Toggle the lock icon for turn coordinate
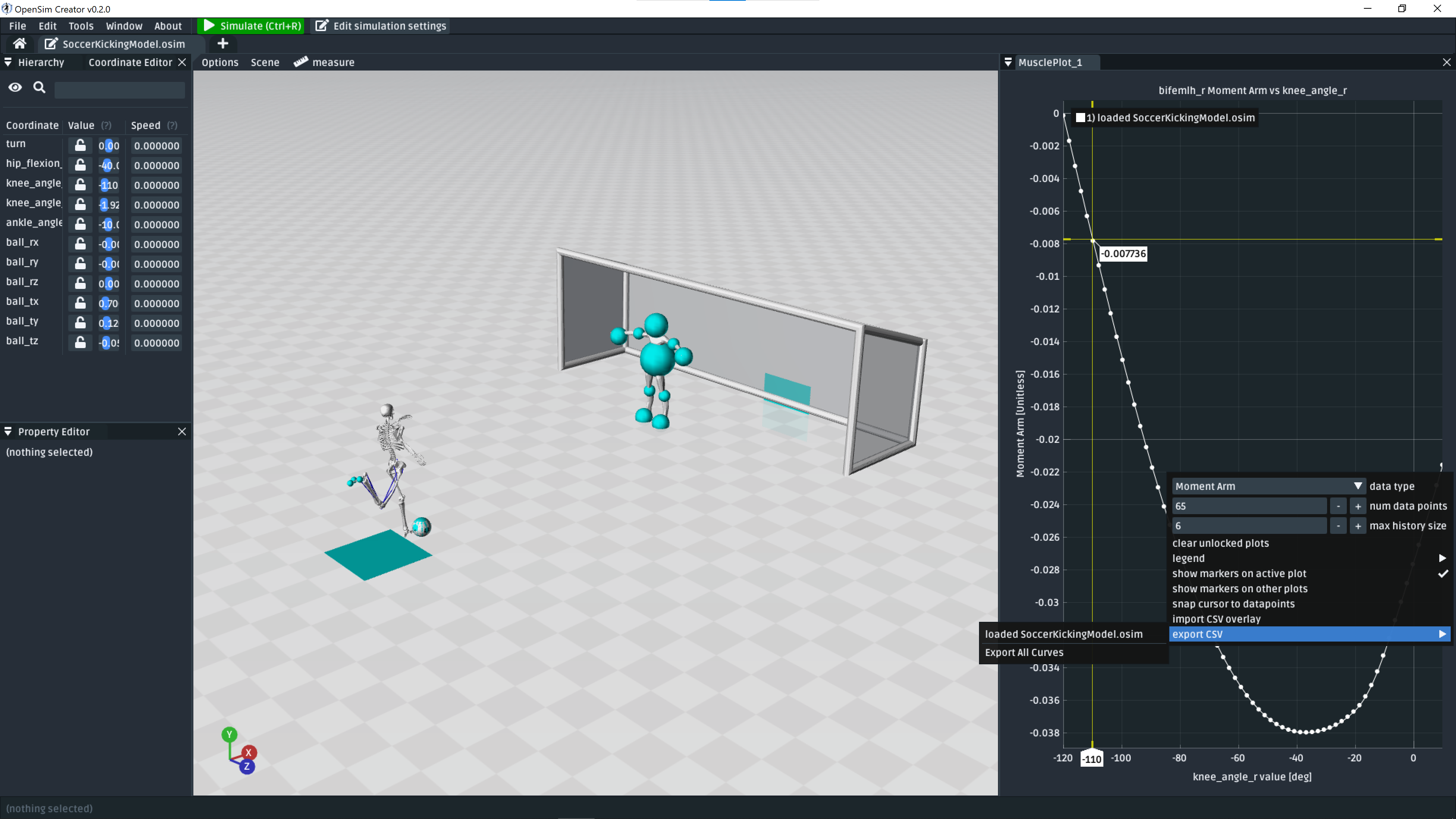Image resolution: width=1456 pixels, height=819 pixels. click(x=80, y=145)
